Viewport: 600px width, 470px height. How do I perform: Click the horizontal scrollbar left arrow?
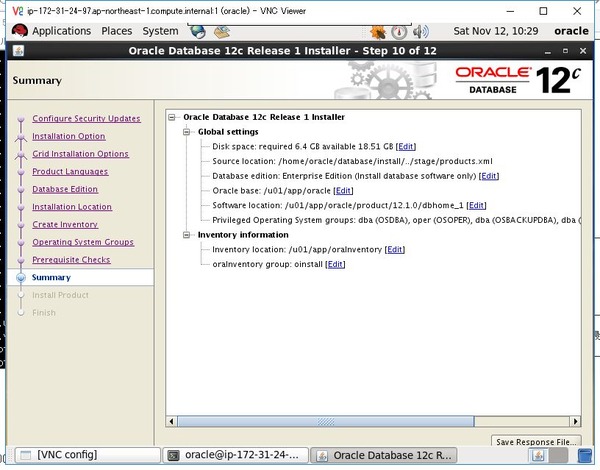point(171,421)
